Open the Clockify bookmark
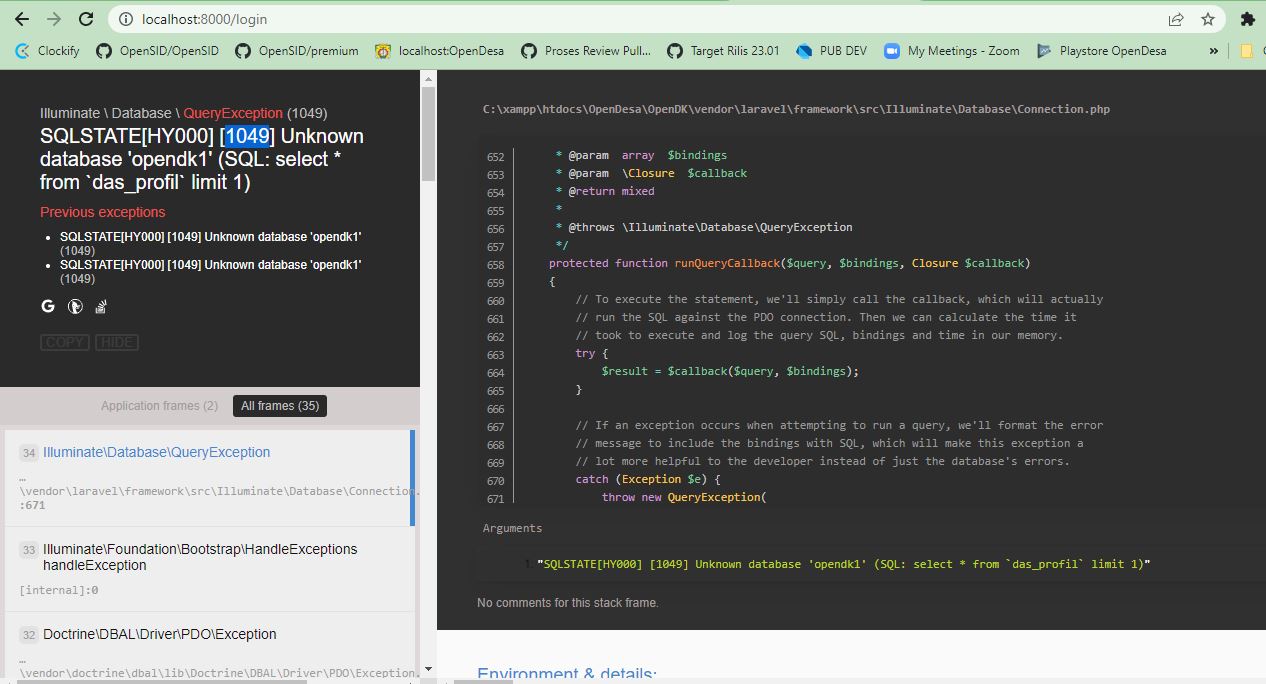Image resolution: width=1266 pixels, height=684 pixels. point(46,50)
